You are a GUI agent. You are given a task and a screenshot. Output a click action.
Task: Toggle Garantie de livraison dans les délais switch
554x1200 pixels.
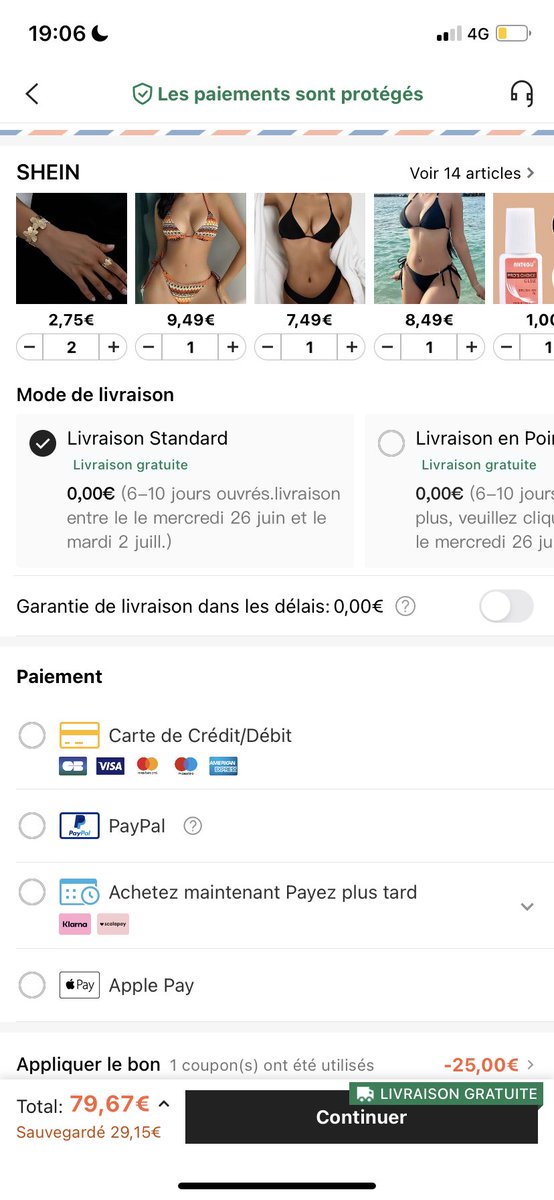coord(506,606)
